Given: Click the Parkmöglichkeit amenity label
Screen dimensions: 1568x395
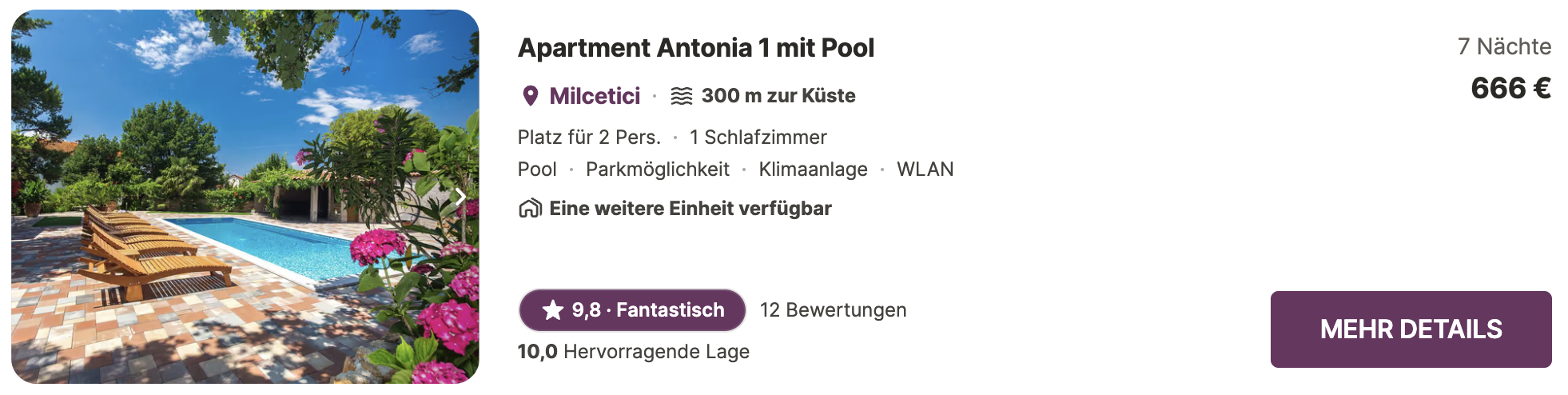Looking at the screenshot, I should click(658, 170).
